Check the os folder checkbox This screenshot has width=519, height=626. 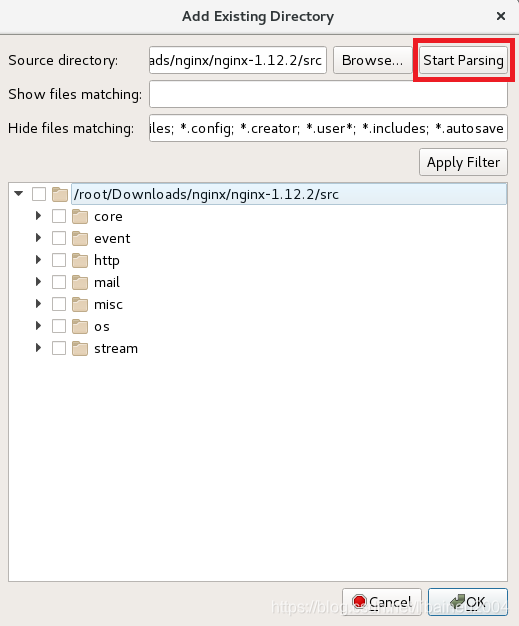pyautogui.click(x=59, y=326)
